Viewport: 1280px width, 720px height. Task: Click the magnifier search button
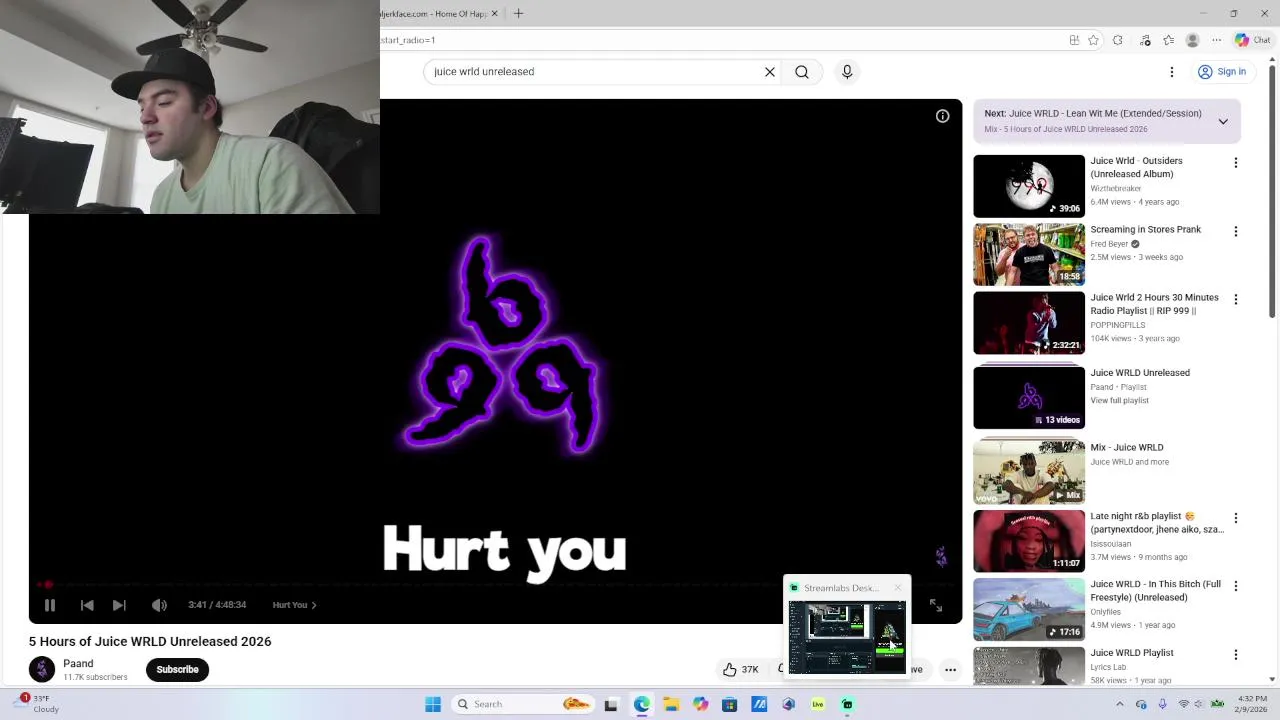[x=802, y=72]
